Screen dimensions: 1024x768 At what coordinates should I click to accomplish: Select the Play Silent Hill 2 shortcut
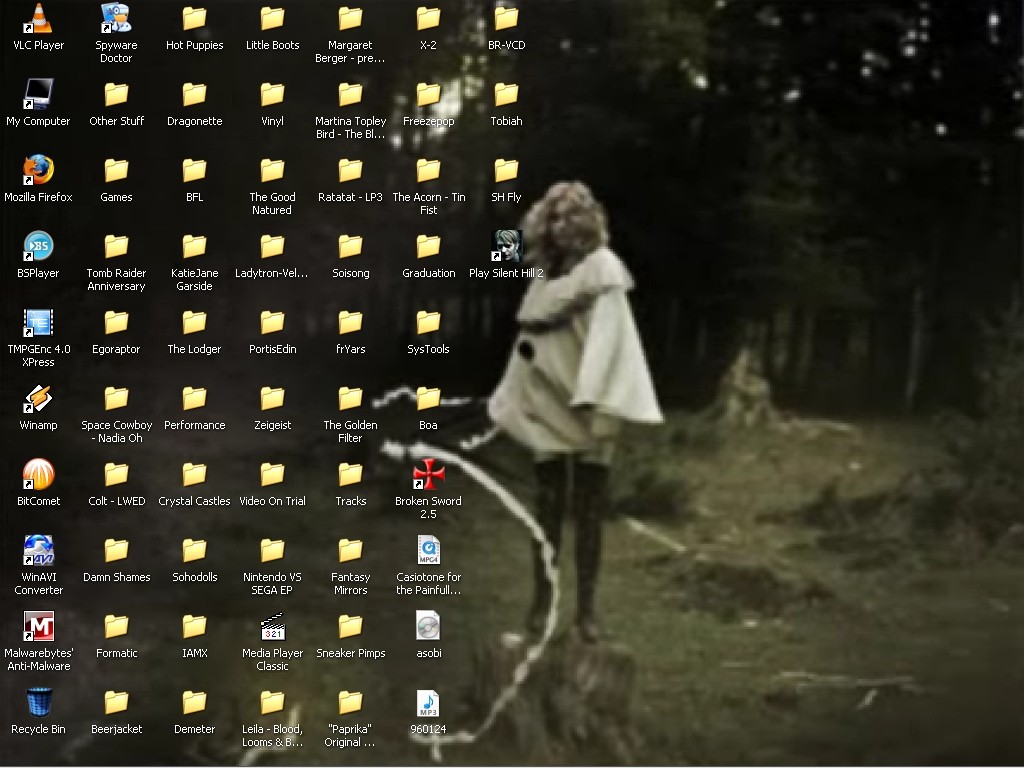pos(506,247)
